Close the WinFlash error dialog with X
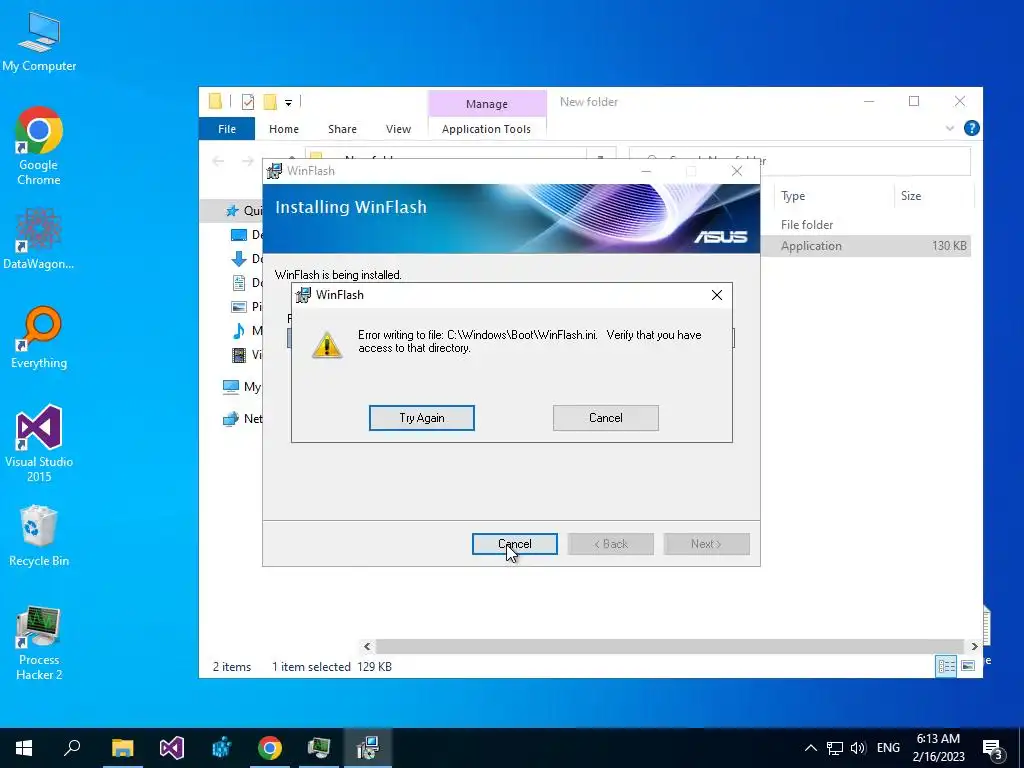The width and height of the screenshot is (1024, 768). [x=716, y=295]
